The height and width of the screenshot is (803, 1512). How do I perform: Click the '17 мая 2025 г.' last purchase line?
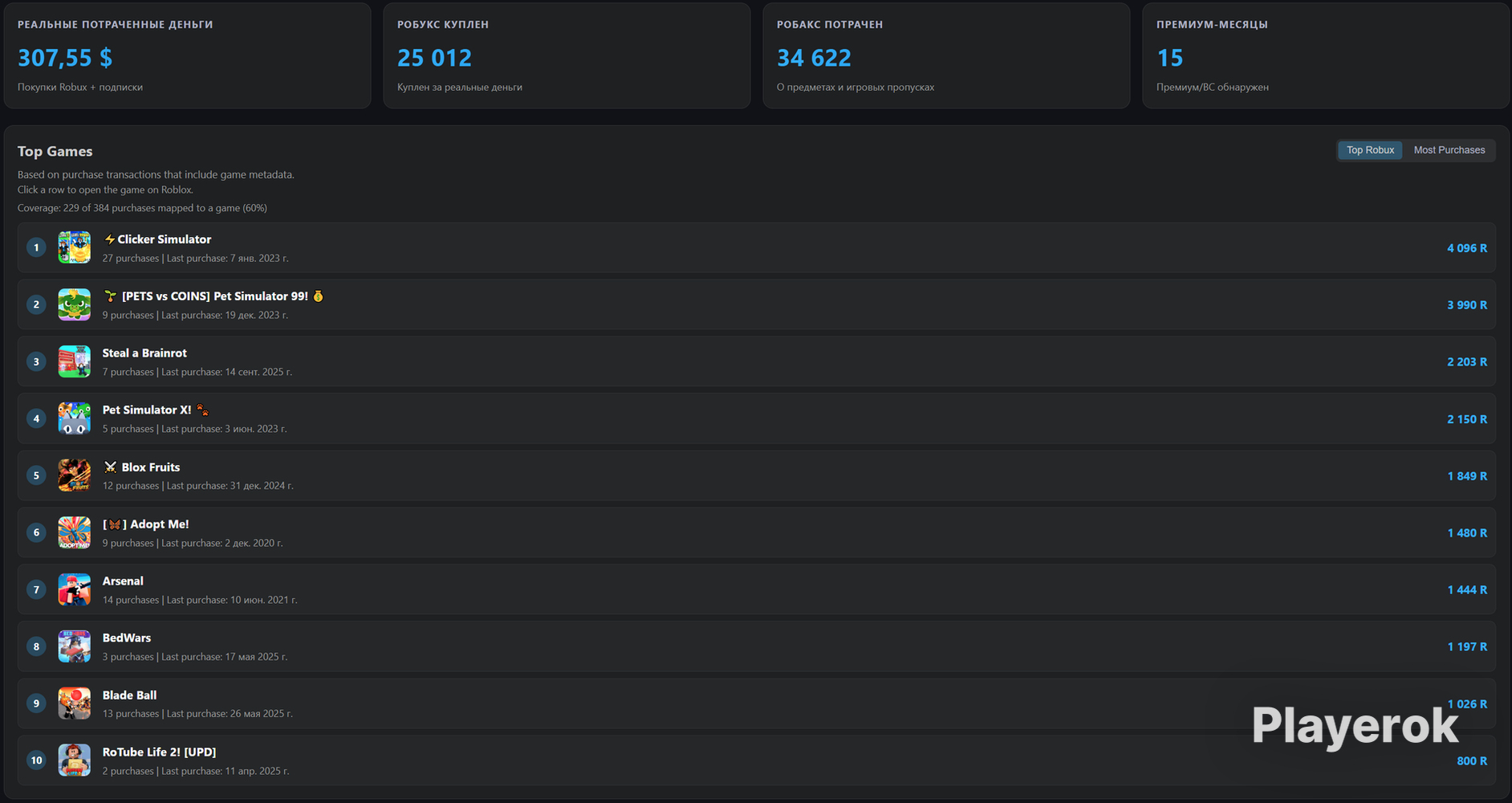(195, 658)
